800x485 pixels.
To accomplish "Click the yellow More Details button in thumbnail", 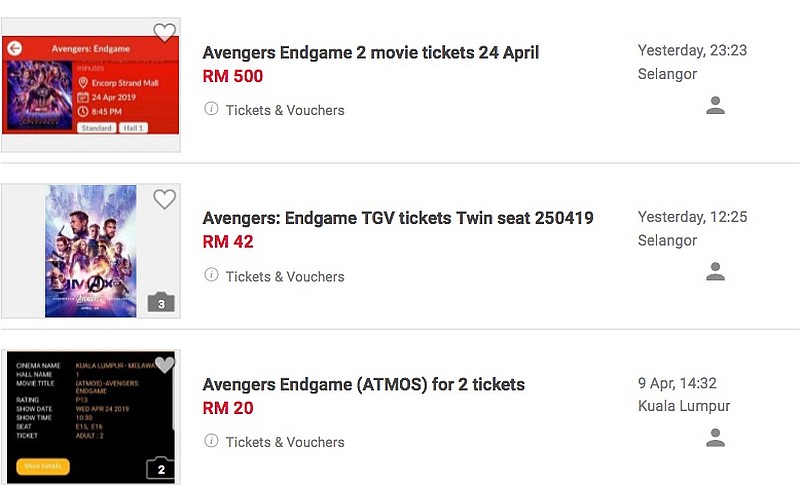I will pyautogui.click(x=43, y=466).
